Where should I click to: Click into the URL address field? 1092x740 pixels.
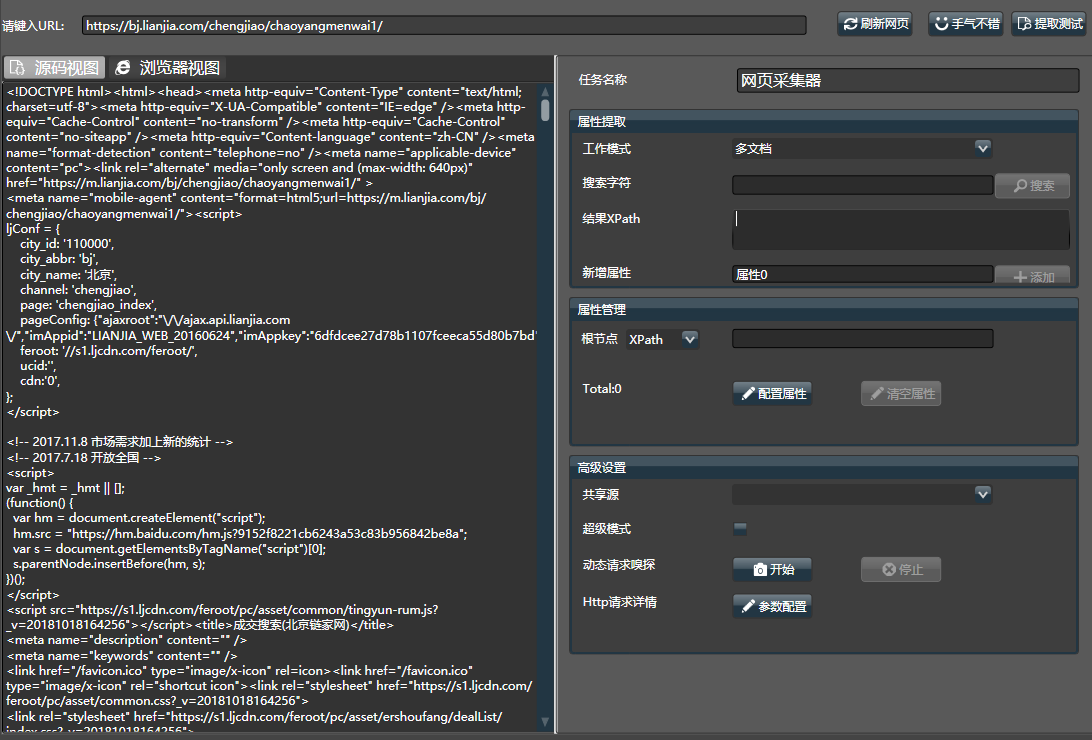(x=444, y=26)
